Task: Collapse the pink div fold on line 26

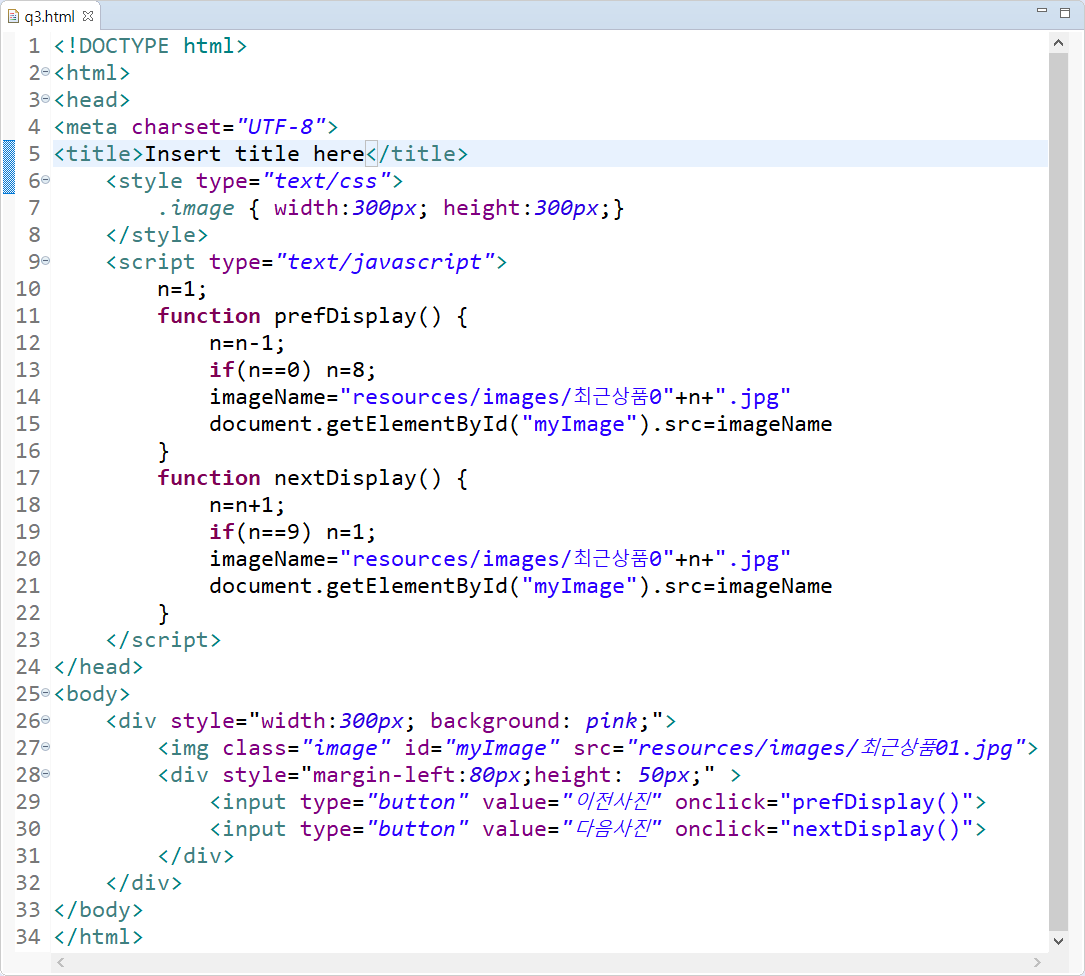Action: coord(46,719)
